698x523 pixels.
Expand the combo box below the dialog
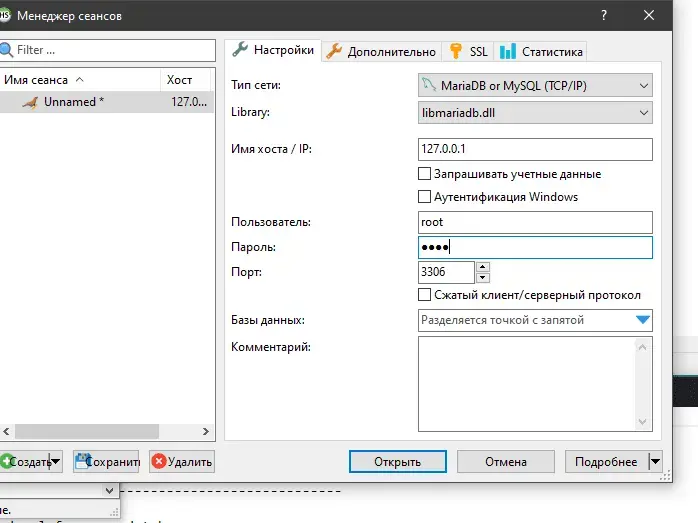(109, 491)
